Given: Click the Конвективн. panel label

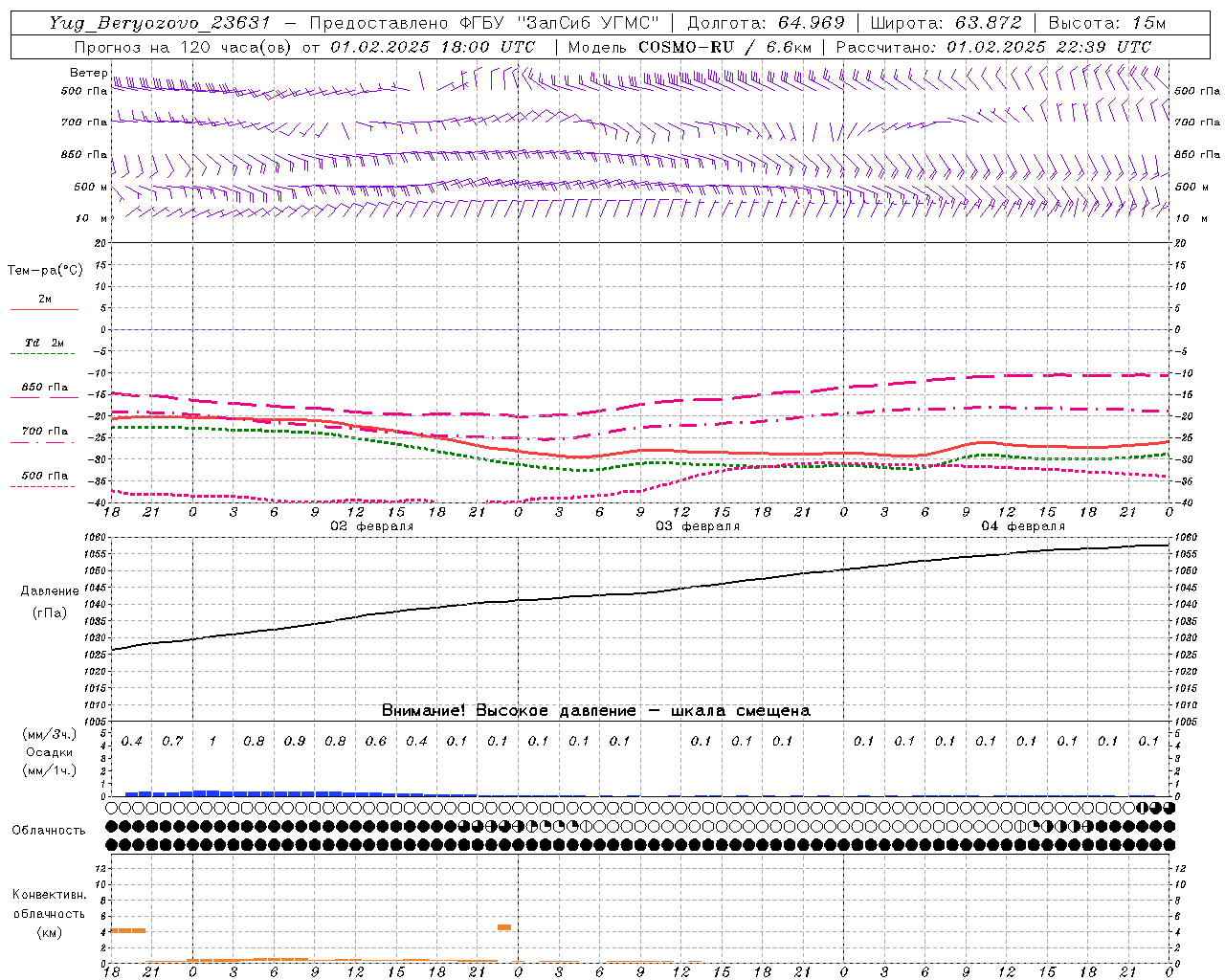Looking at the screenshot, I should [x=49, y=895].
